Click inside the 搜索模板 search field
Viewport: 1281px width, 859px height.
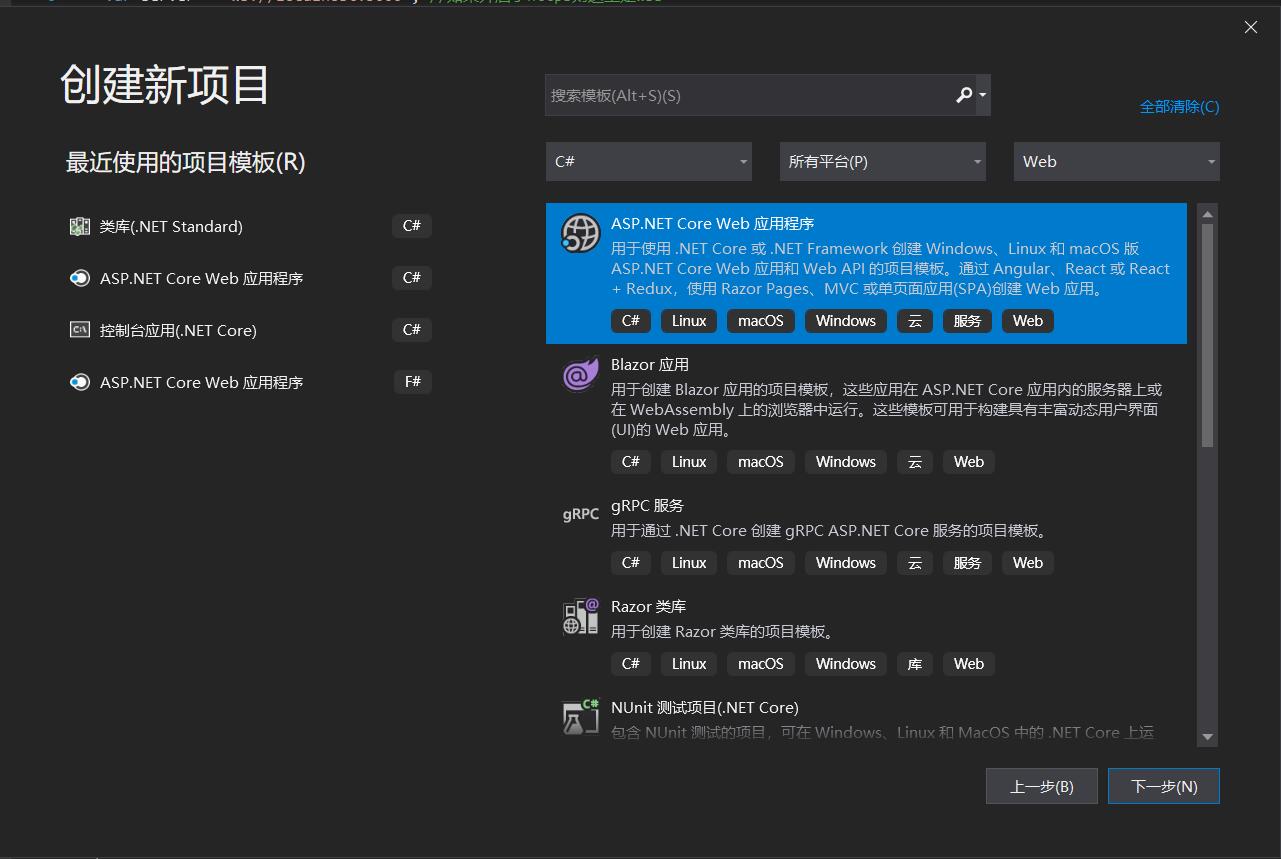(x=740, y=94)
